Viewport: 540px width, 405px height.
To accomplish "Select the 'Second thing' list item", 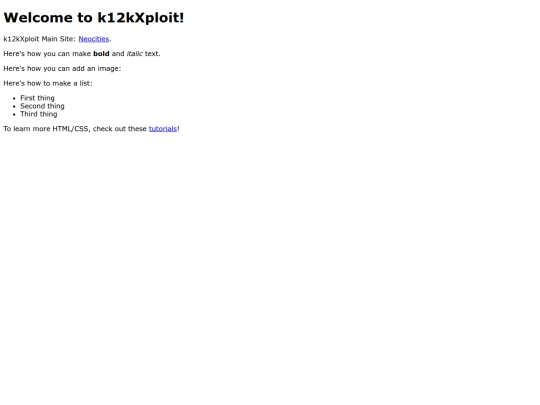I will click(42, 106).
